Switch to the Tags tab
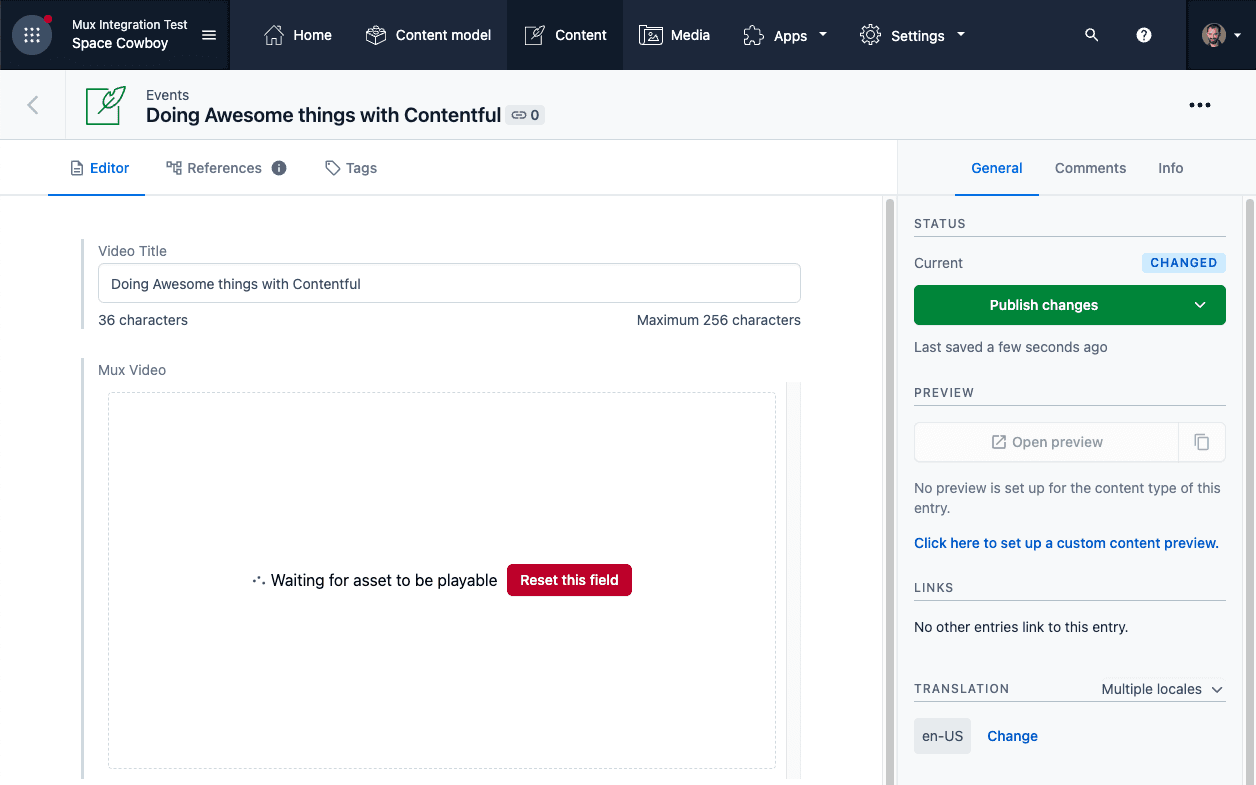The height and width of the screenshot is (785, 1256). (x=351, y=168)
